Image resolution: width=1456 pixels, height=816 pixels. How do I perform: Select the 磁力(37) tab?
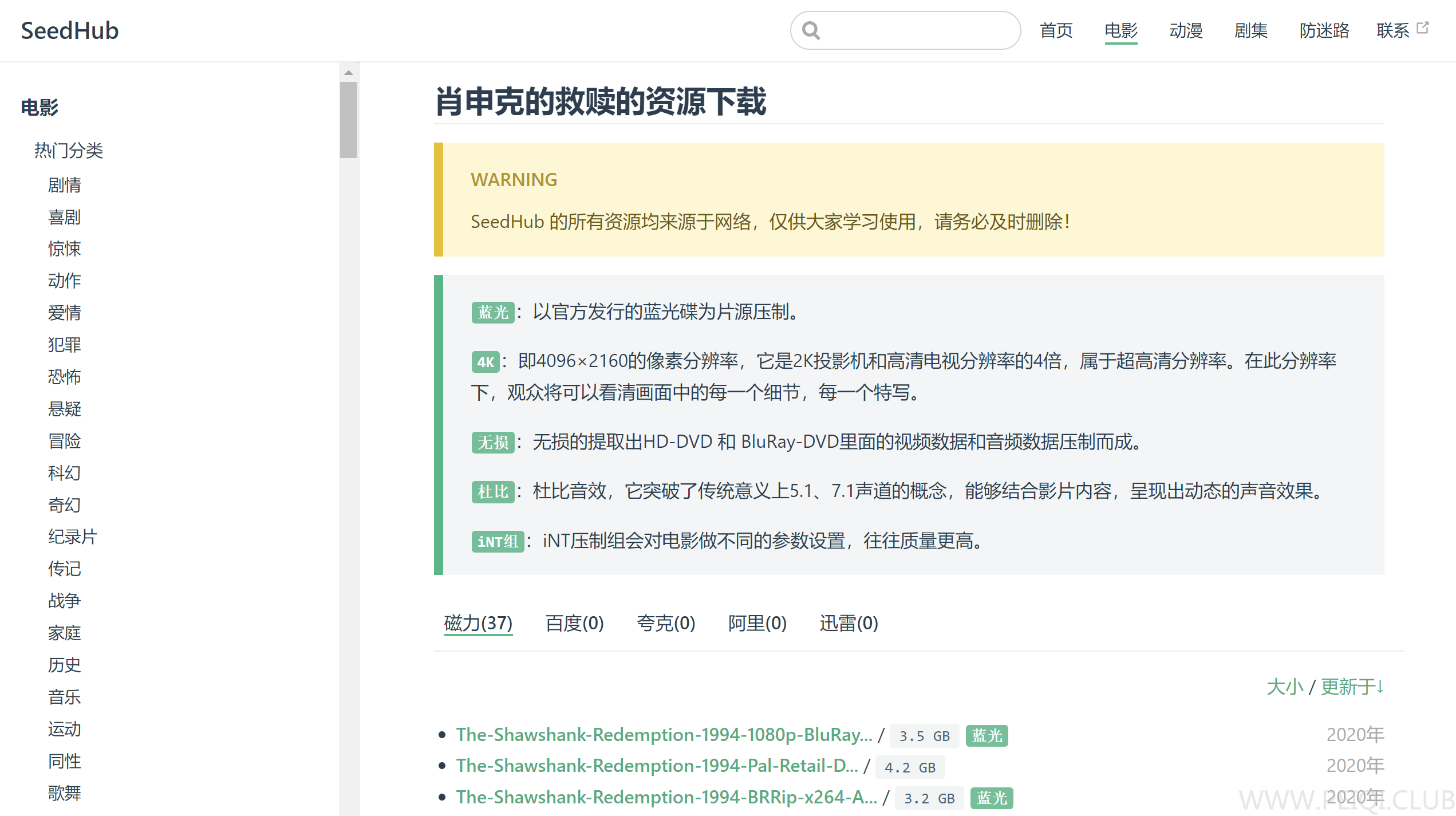(x=478, y=623)
